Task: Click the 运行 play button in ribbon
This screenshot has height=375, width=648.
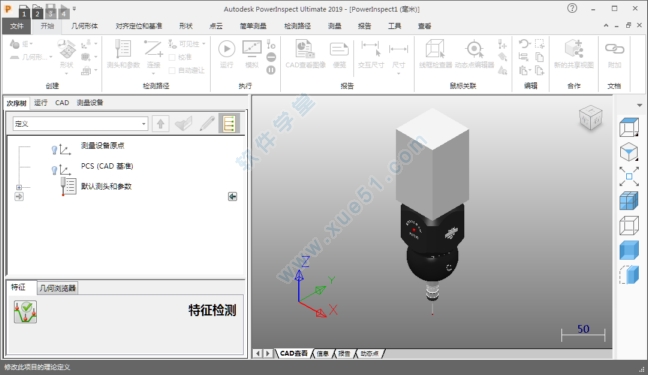Action: coord(226,49)
